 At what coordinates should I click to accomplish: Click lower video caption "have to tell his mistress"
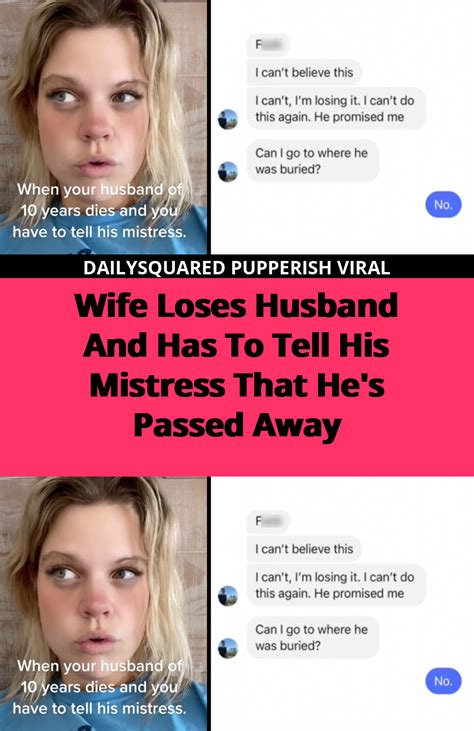coord(99,708)
